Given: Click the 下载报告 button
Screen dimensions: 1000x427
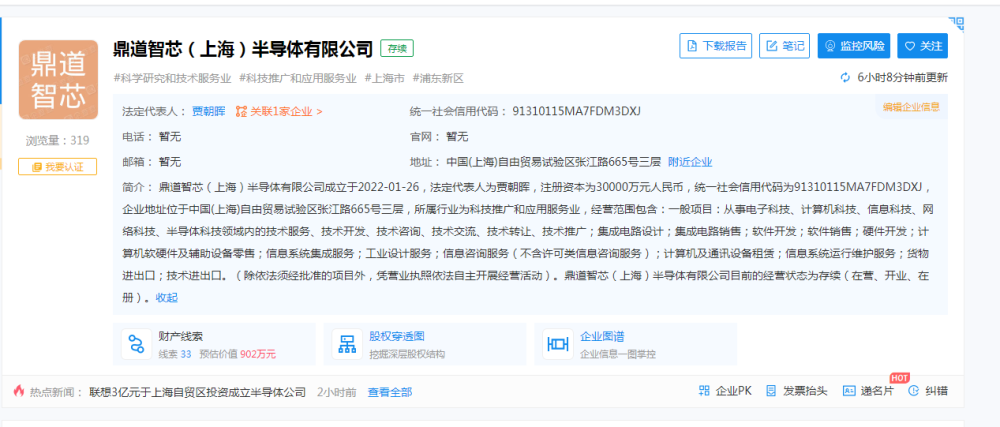Looking at the screenshot, I should pos(716,46).
